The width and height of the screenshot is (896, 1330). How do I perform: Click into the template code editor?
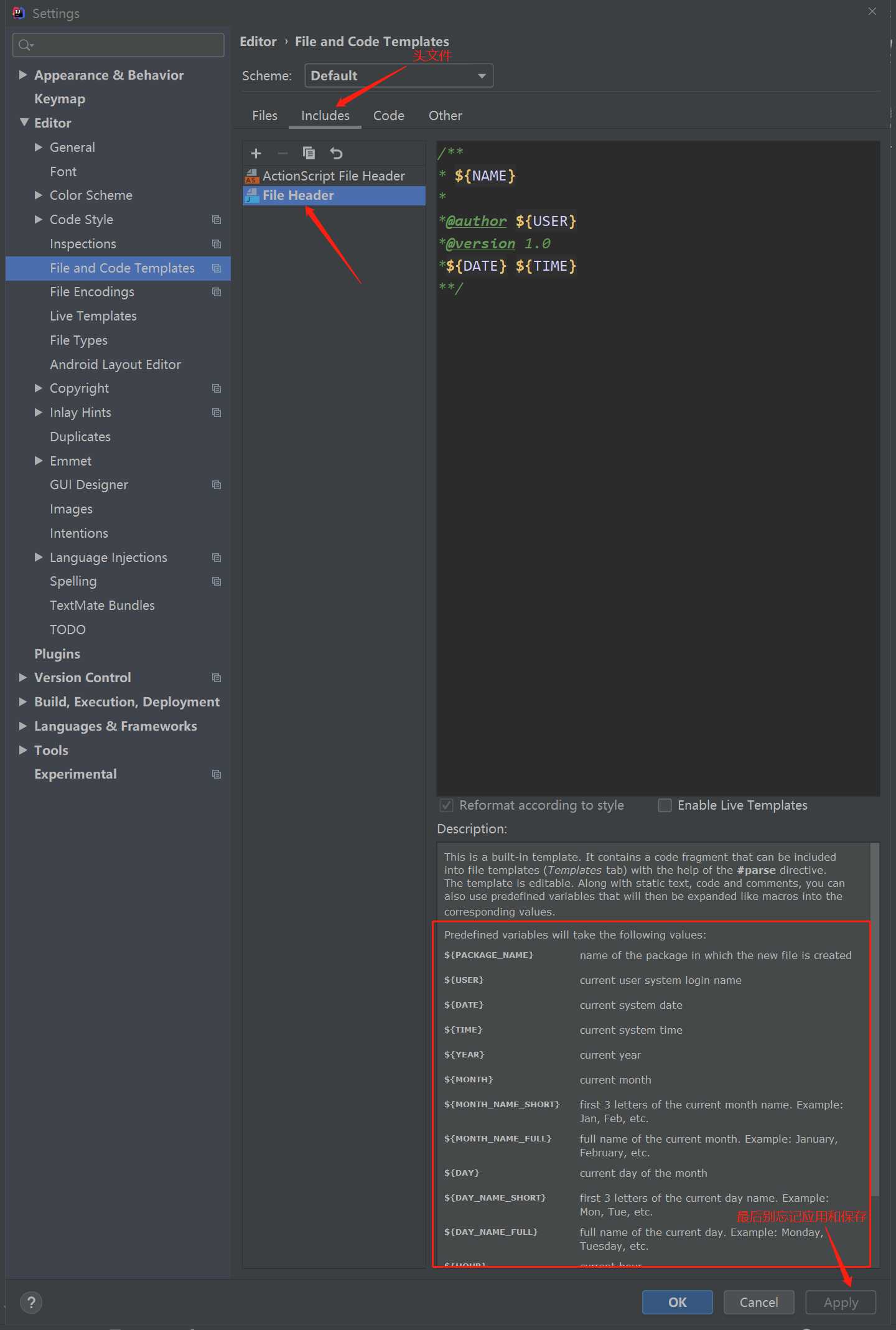[658, 468]
